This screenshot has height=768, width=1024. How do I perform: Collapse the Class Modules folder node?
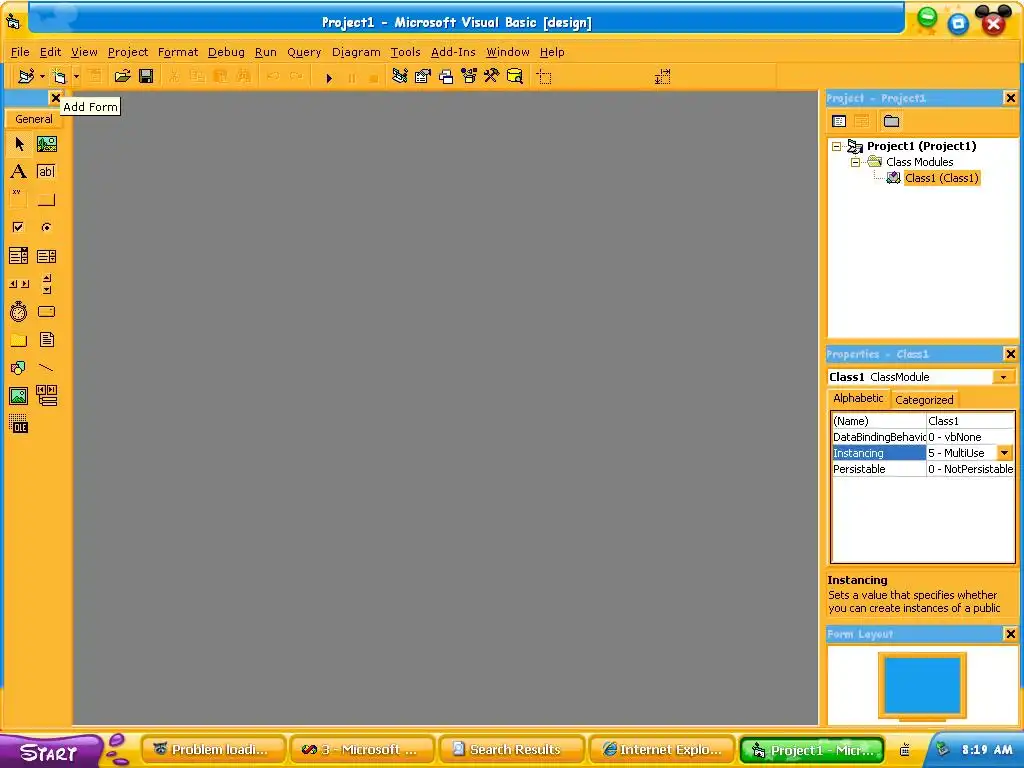tap(856, 162)
